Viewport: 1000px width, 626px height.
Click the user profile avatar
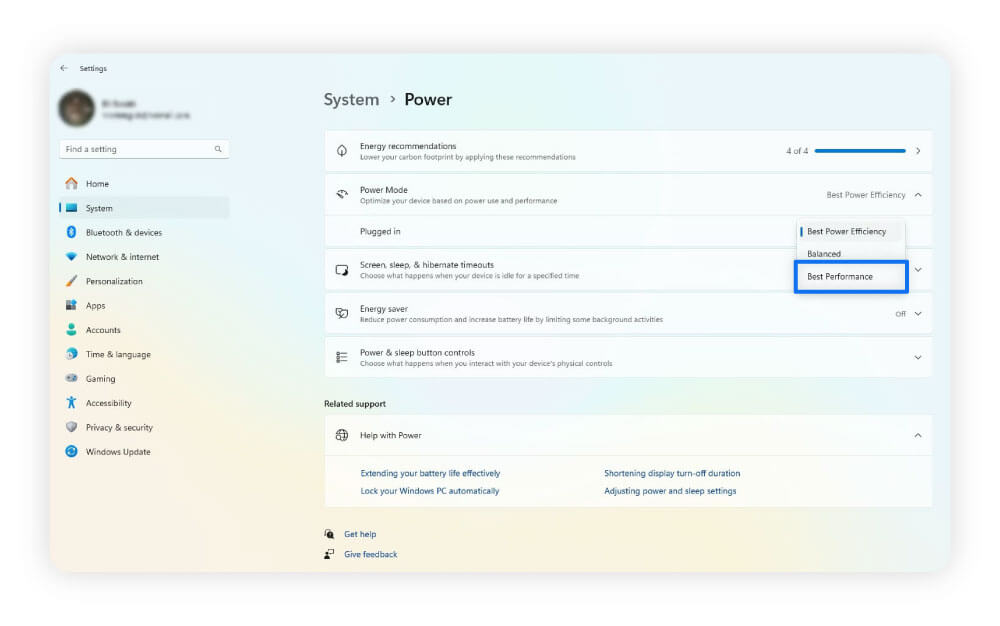pos(77,108)
